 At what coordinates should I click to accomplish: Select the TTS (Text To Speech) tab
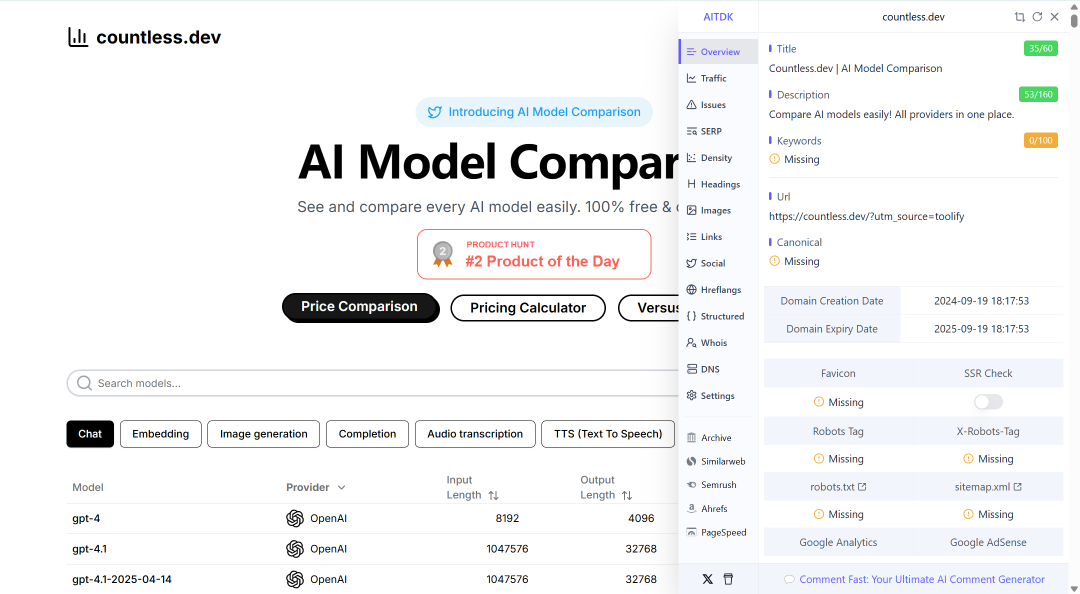(x=608, y=434)
